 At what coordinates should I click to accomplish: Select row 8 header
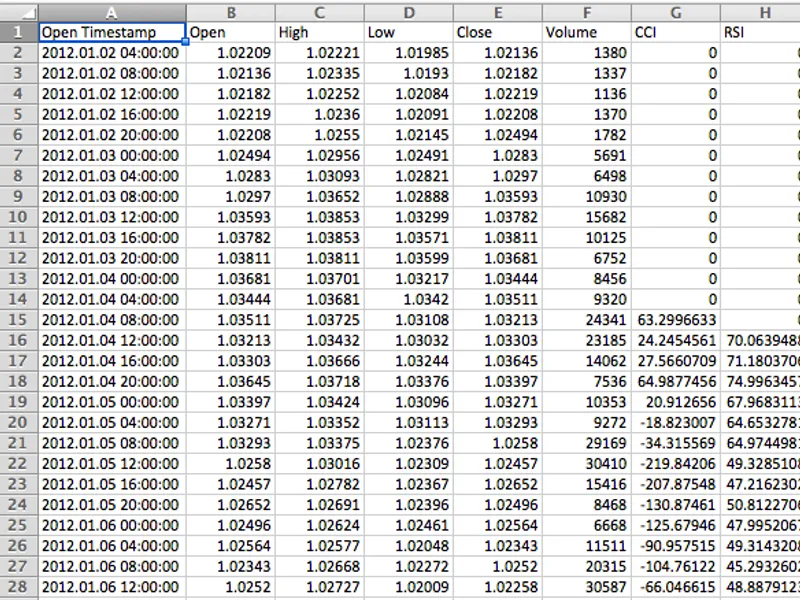(x=19, y=176)
